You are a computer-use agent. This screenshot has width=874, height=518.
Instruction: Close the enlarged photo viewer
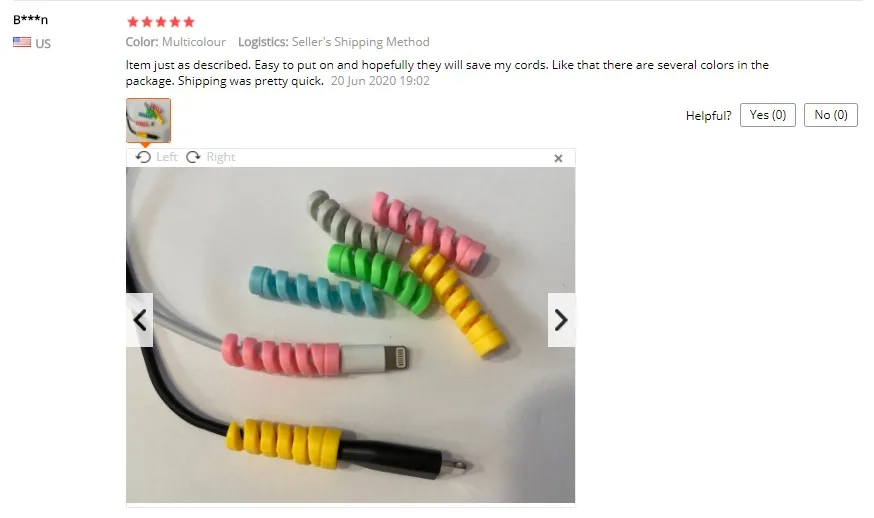[559, 158]
